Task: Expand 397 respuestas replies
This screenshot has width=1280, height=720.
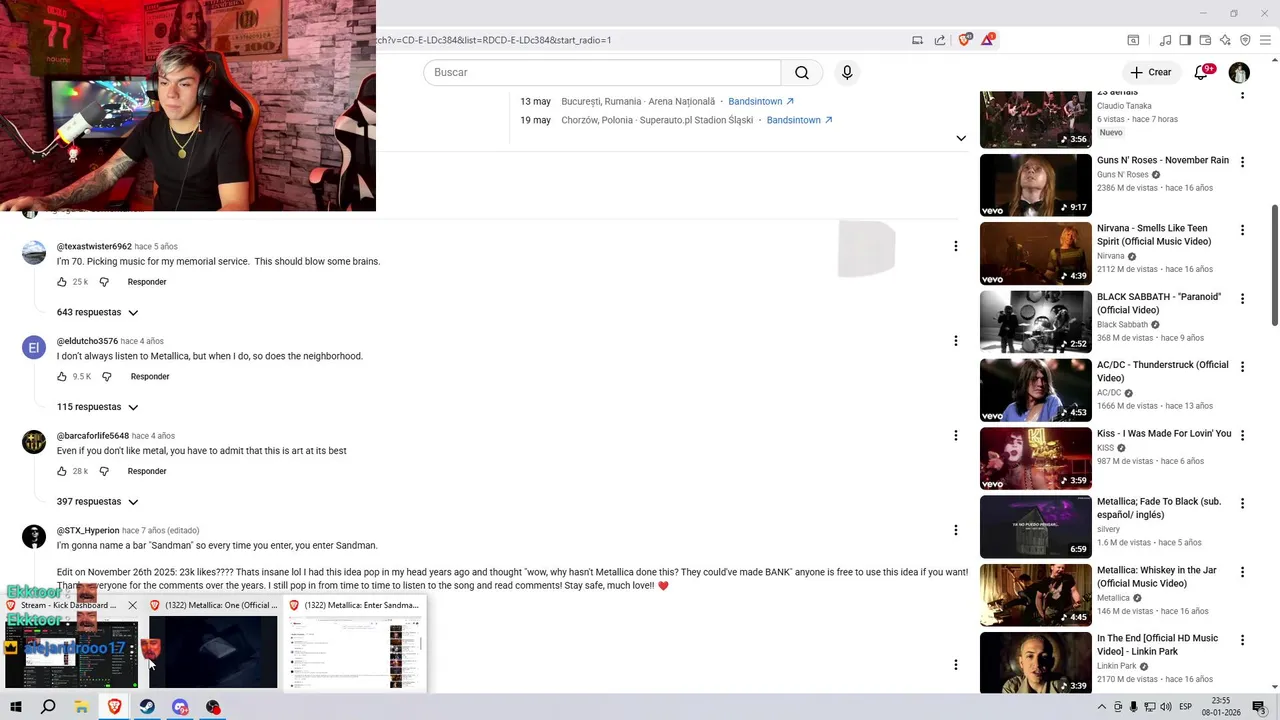Action: point(97,501)
